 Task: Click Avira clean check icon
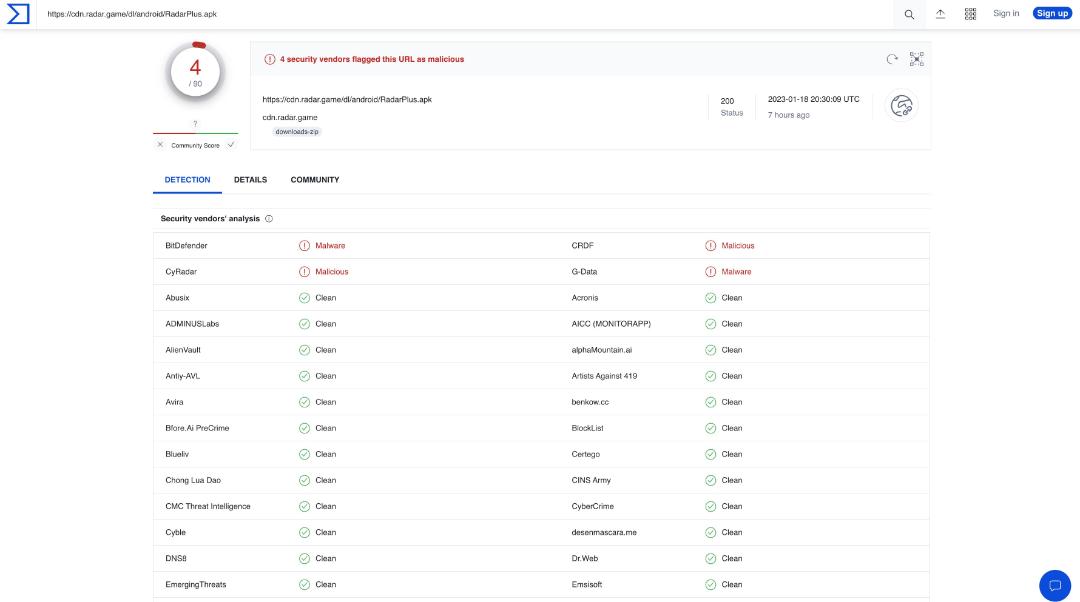(x=304, y=402)
